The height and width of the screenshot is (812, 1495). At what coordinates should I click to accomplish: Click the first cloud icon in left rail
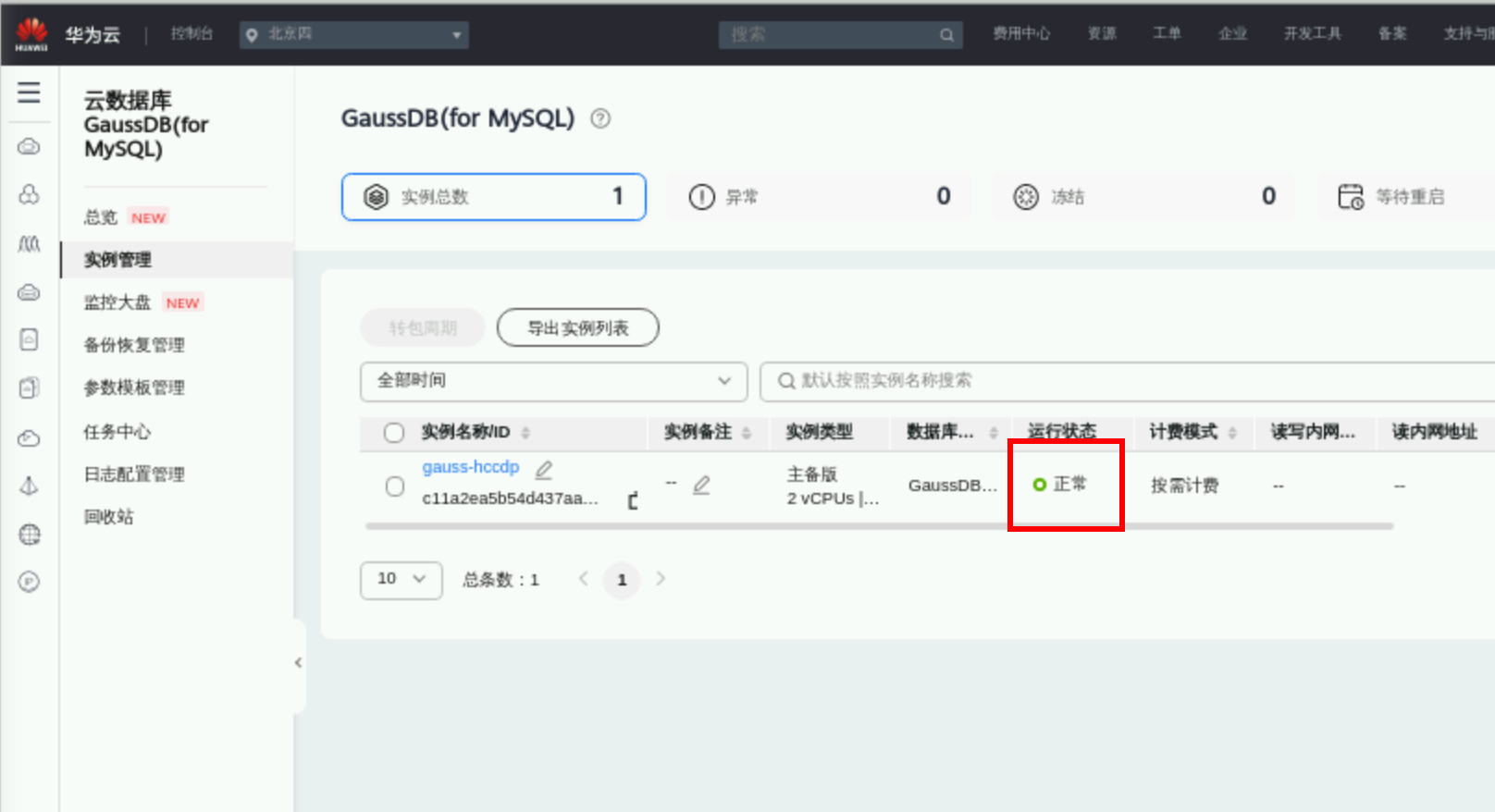[x=29, y=146]
